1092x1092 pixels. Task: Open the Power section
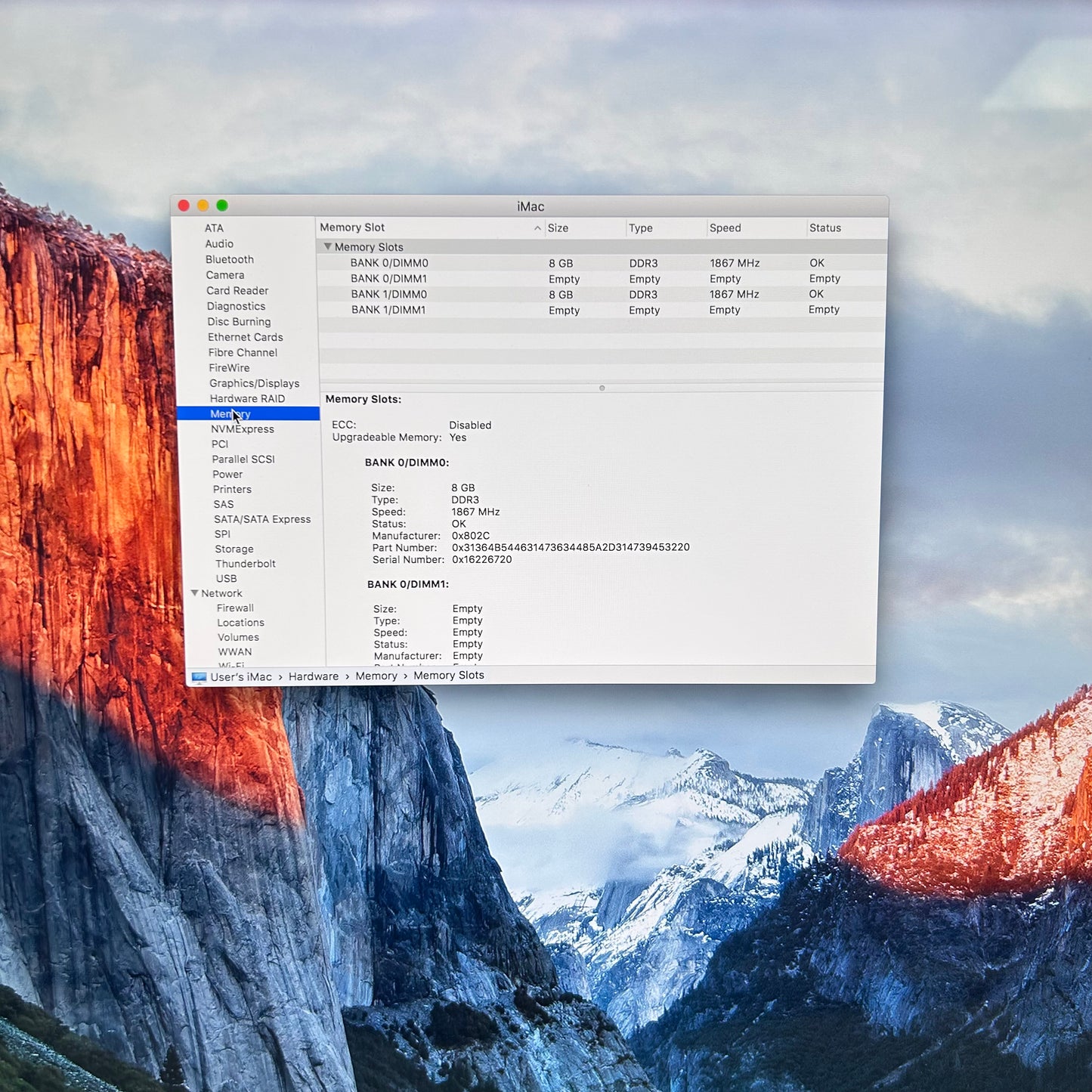point(227,475)
